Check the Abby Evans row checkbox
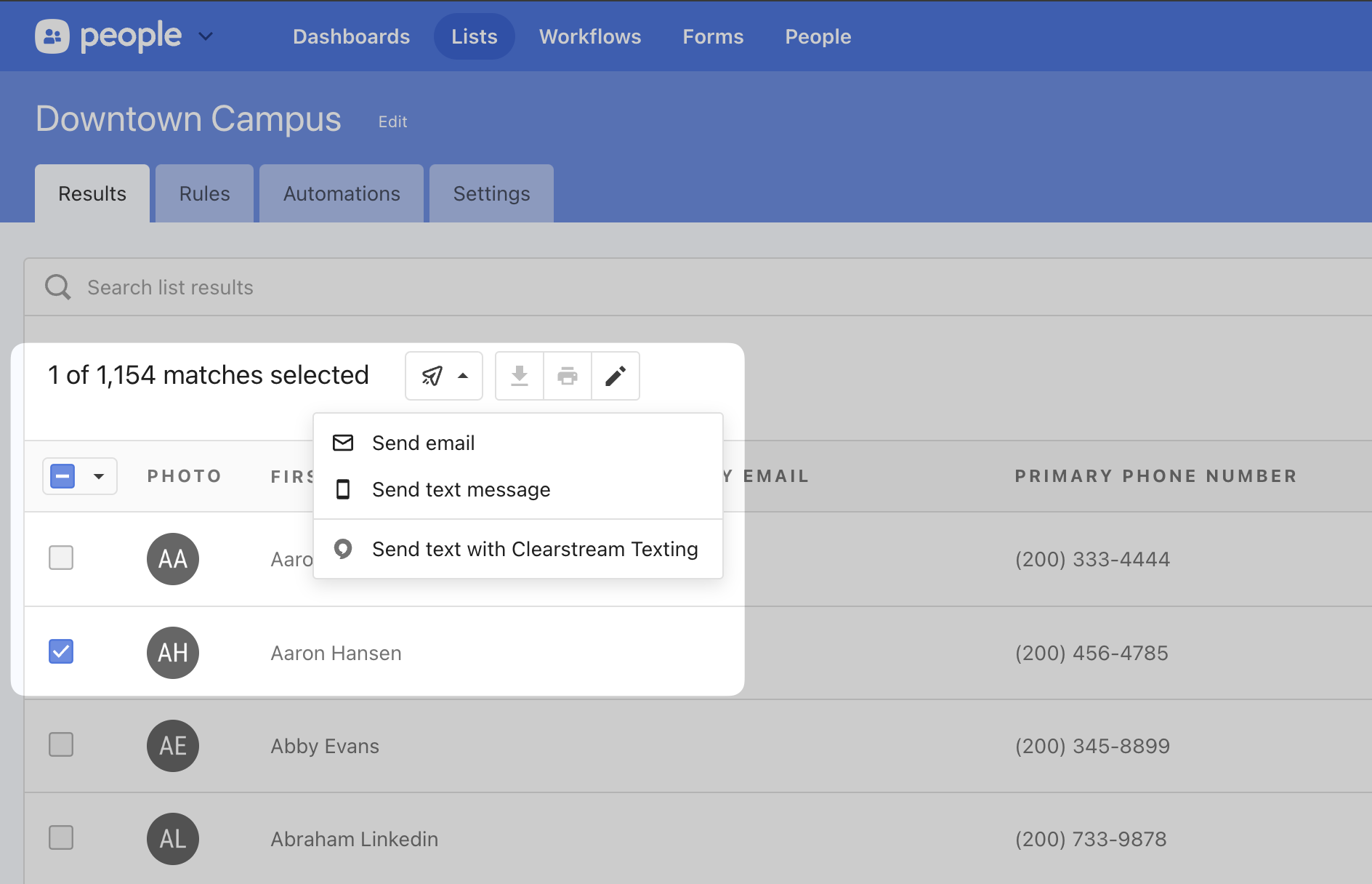The width and height of the screenshot is (1372, 884). (x=61, y=744)
